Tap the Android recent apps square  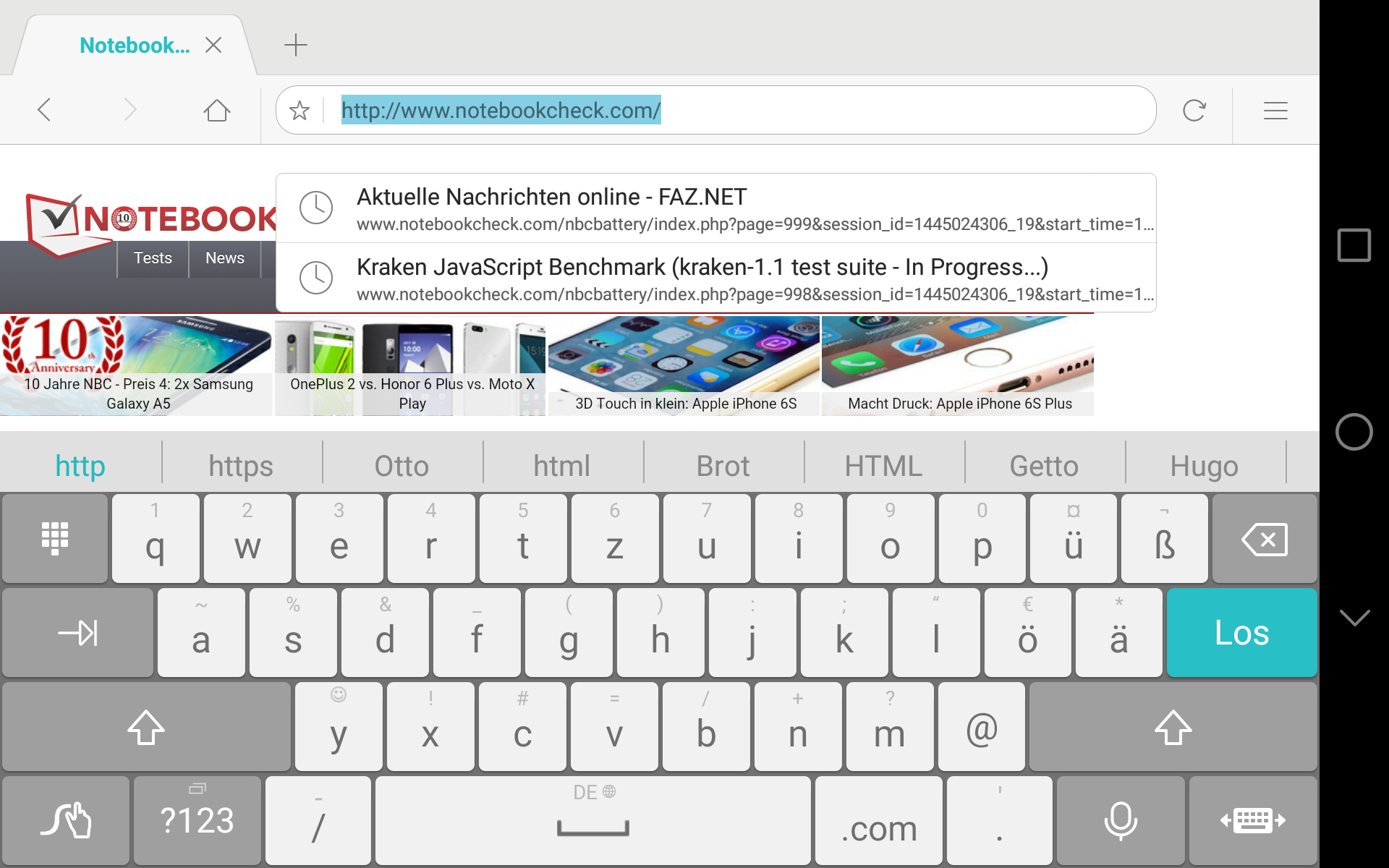(x=1354, y=244)
